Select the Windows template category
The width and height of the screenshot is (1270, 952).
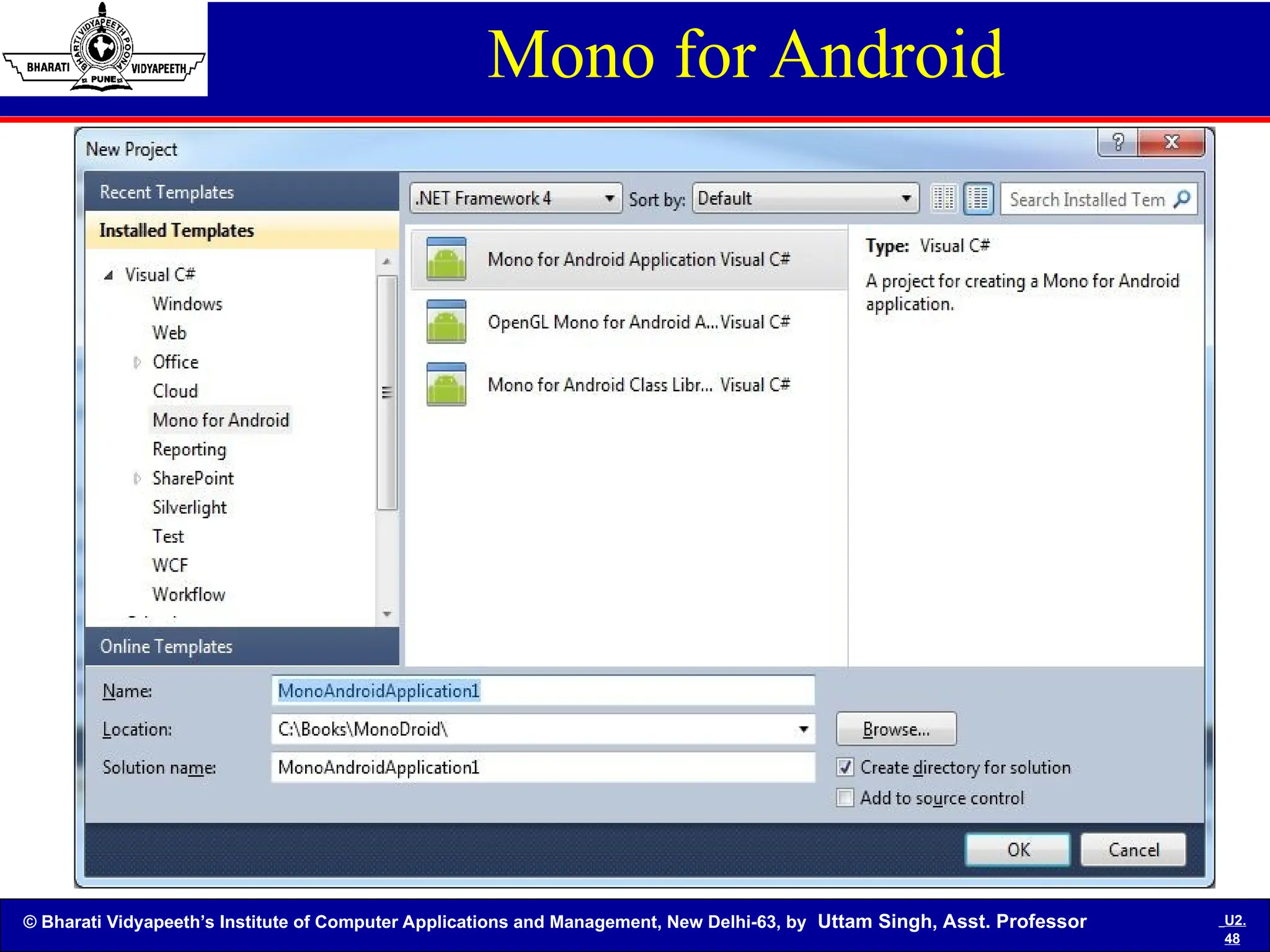(x=187, y=304)
